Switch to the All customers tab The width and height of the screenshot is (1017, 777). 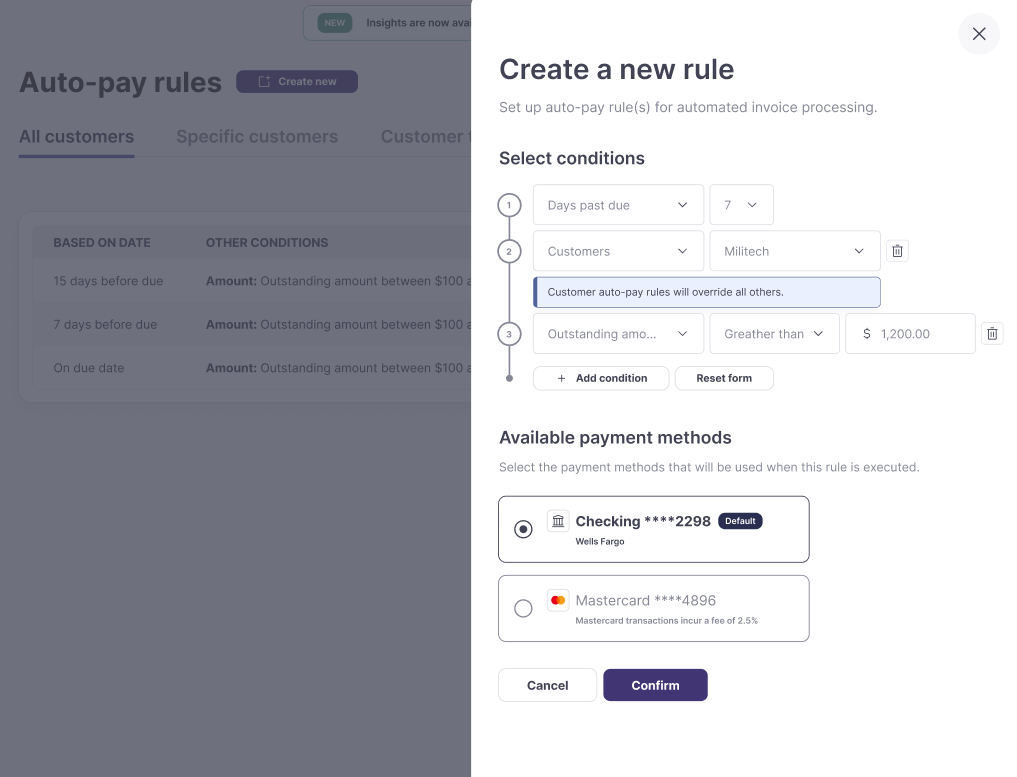pyautogui.click(x=76, y=137)
